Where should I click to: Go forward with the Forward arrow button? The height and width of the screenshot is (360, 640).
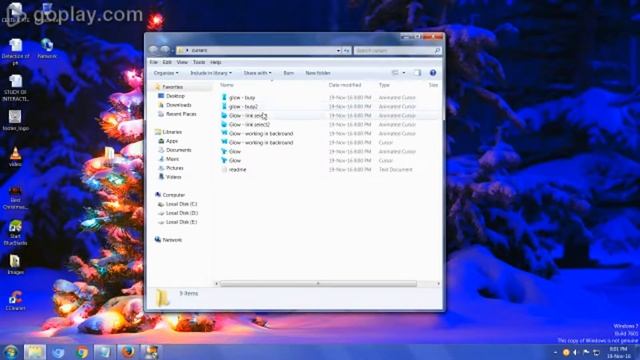coord(165,50)
